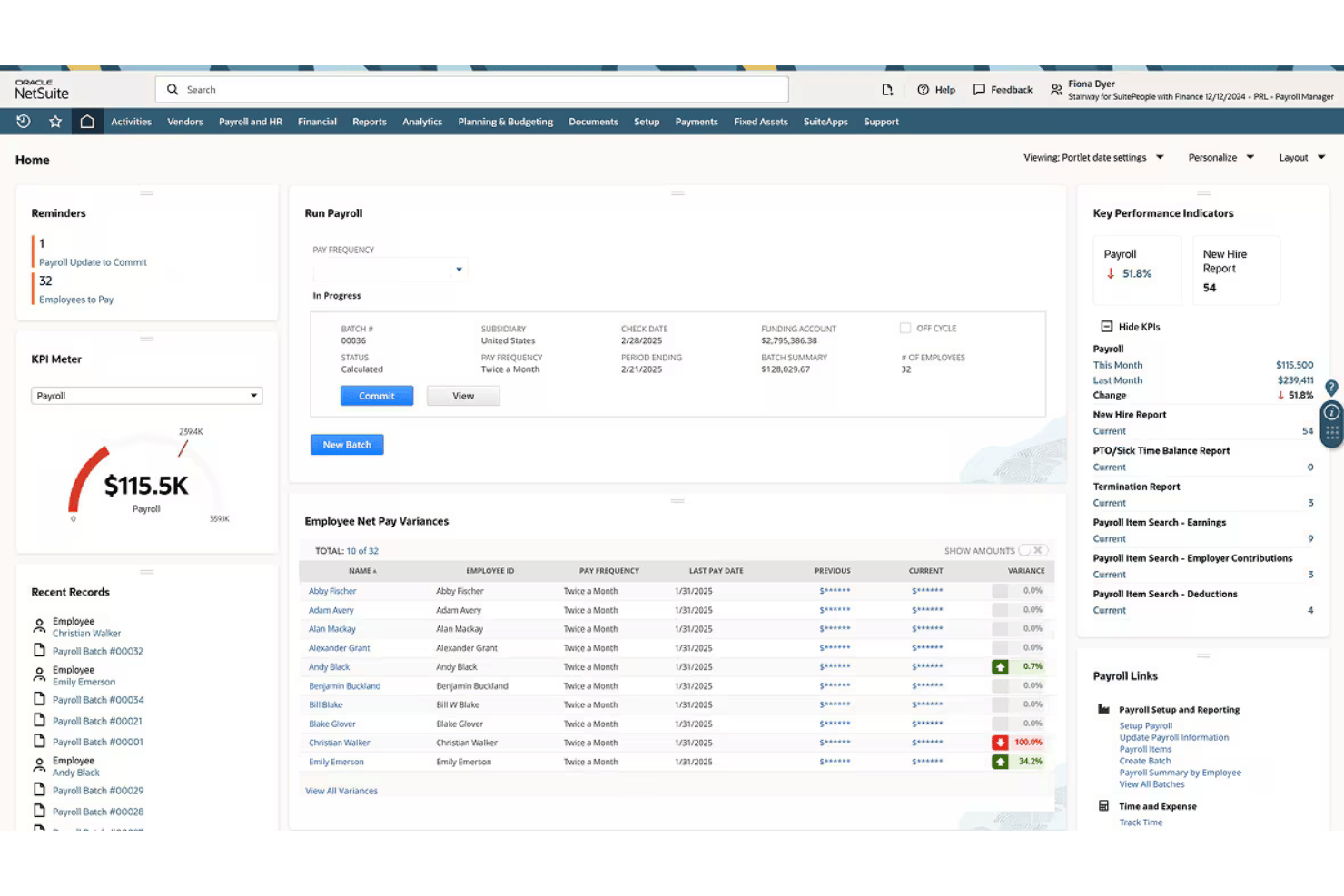The image size is (1344, 896).
Task: Open the SuiteApps menu
Action: pos(825,122)
